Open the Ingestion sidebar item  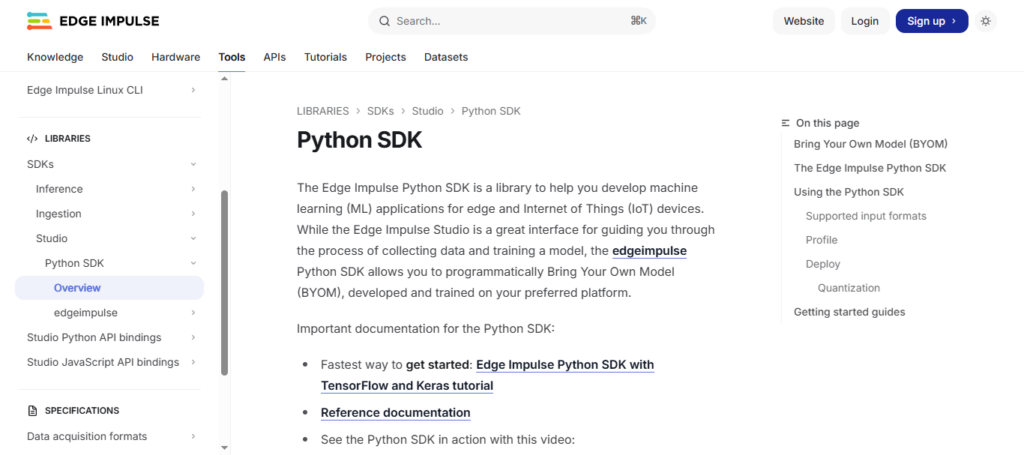[59, 213]
